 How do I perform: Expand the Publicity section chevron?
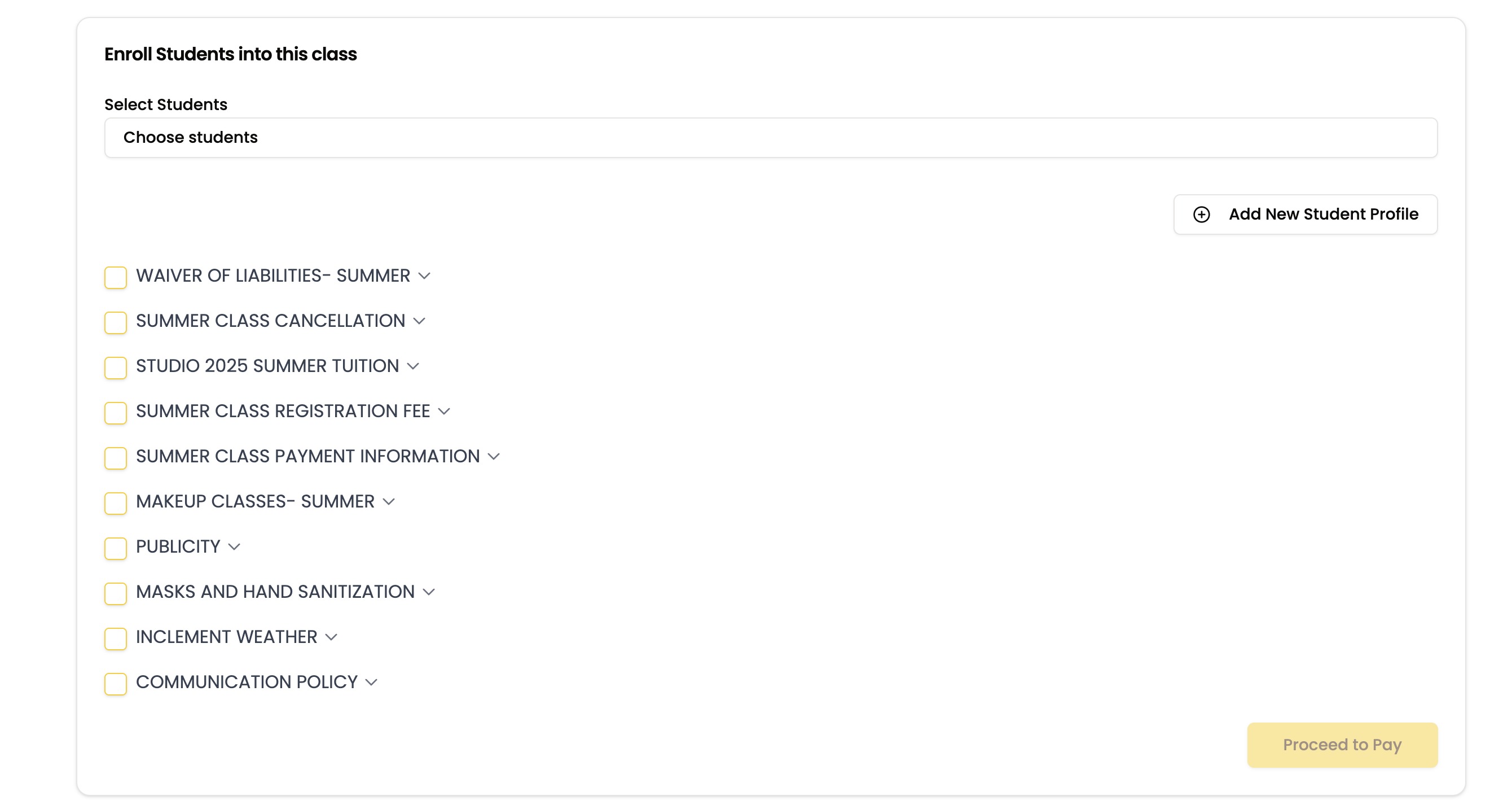coord(234,547)
